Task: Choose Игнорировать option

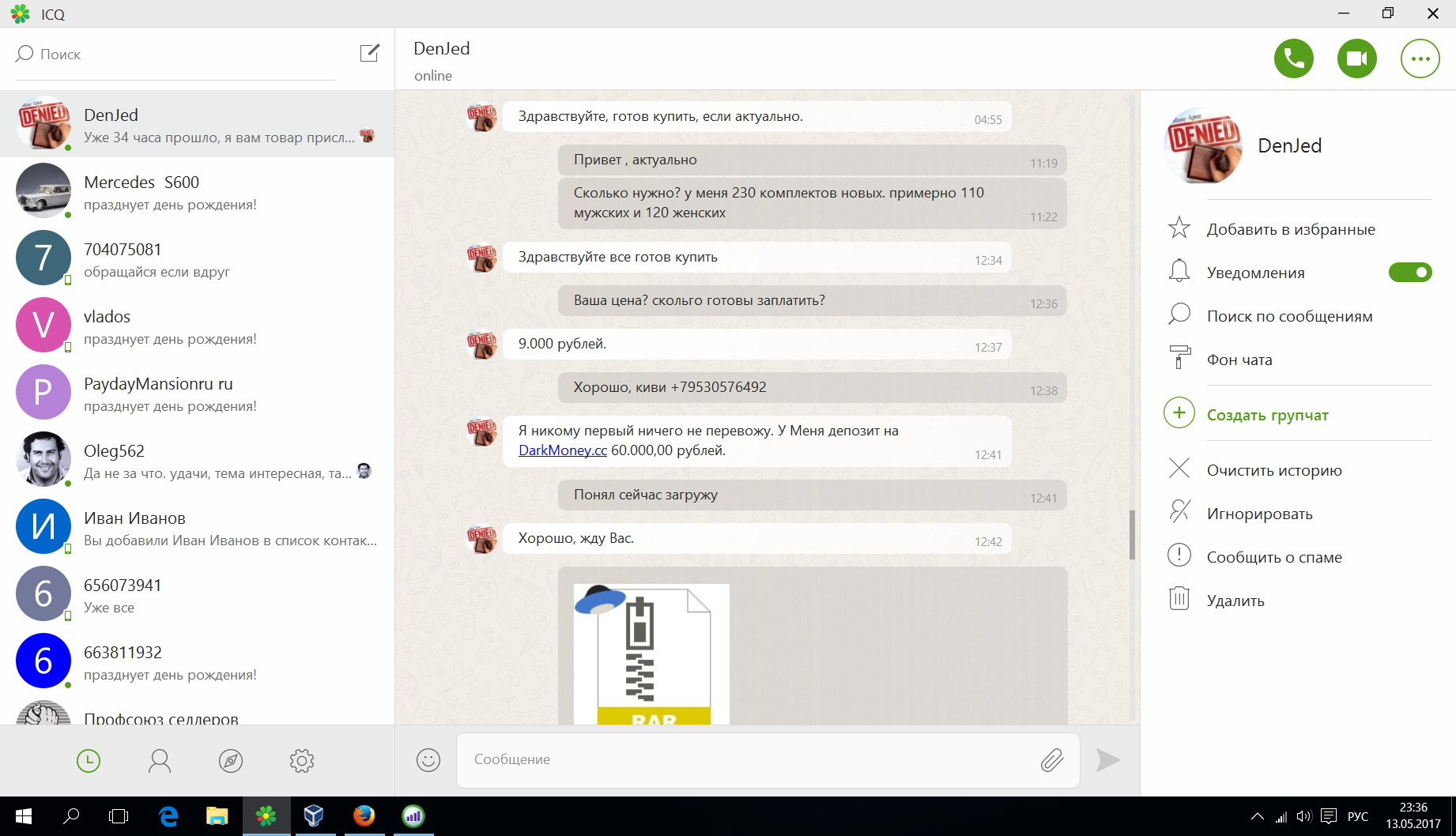Action: pyautogui.click(x=1259, y=514)
